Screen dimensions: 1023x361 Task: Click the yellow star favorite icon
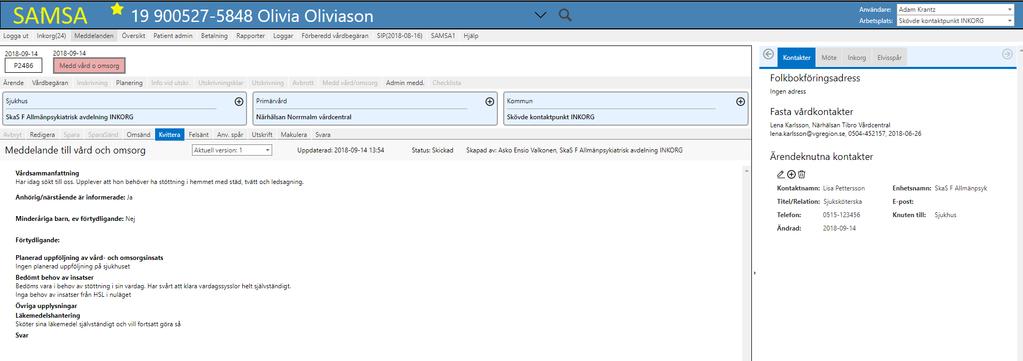pos(117,8)
